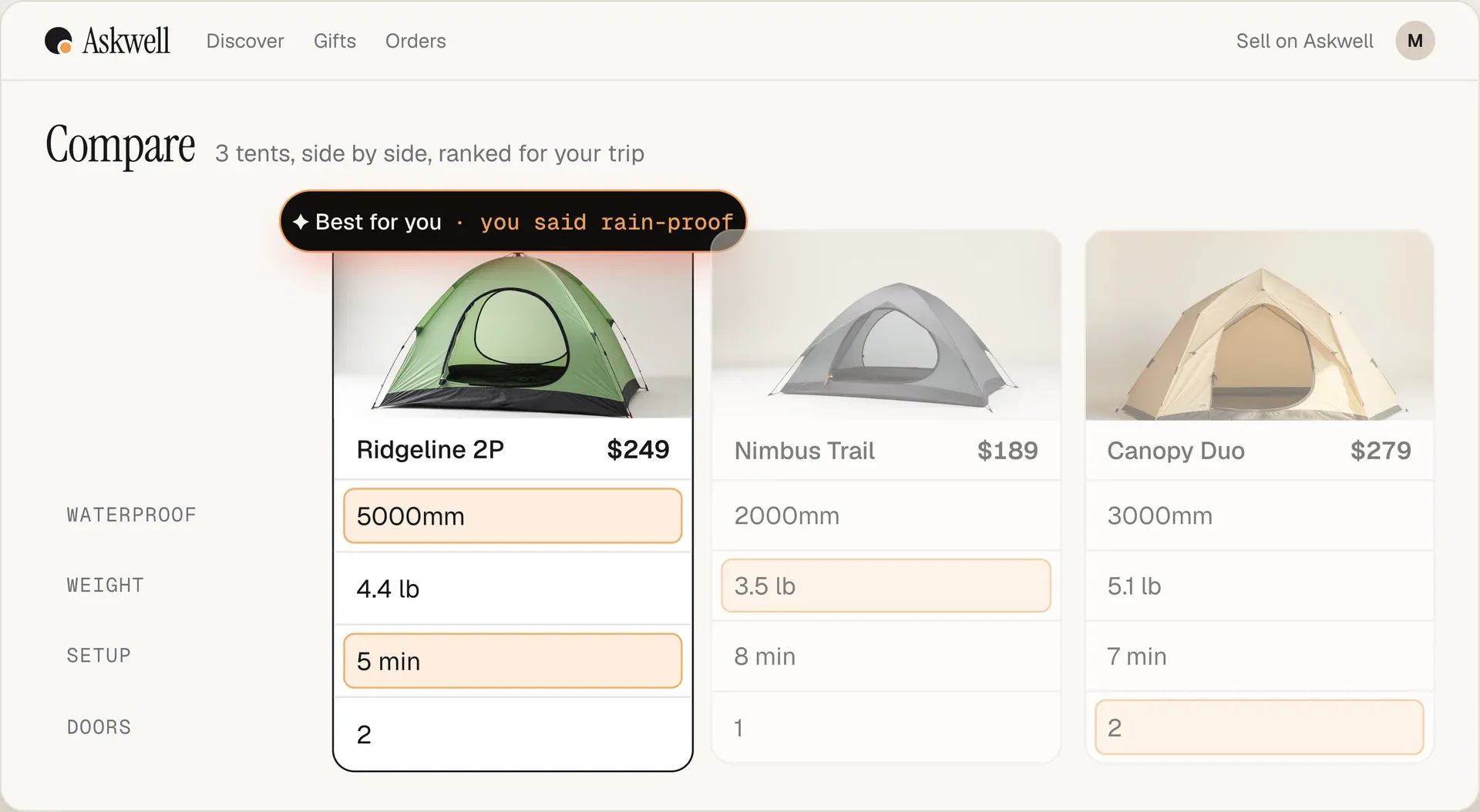This screenshot has height=812, width=1480.
Task: Click the Best for you badge label
Action: 378,222
